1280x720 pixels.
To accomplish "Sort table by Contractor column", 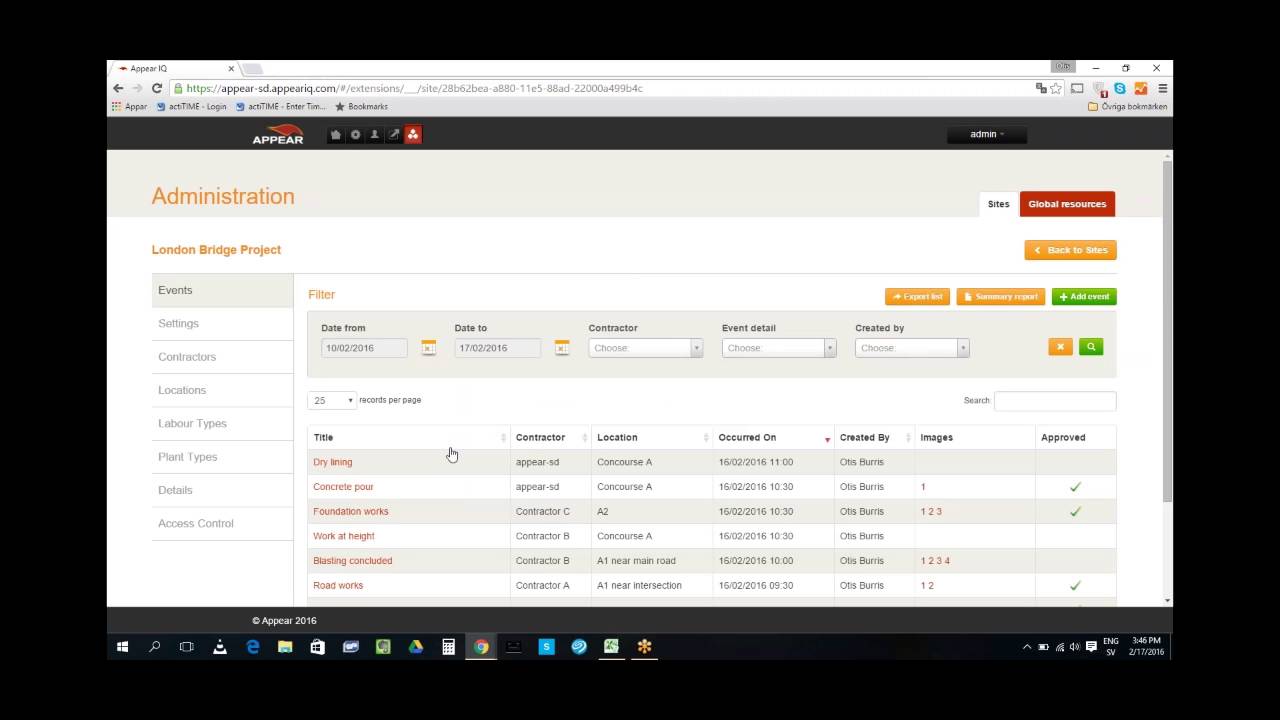I will (551, 437).
